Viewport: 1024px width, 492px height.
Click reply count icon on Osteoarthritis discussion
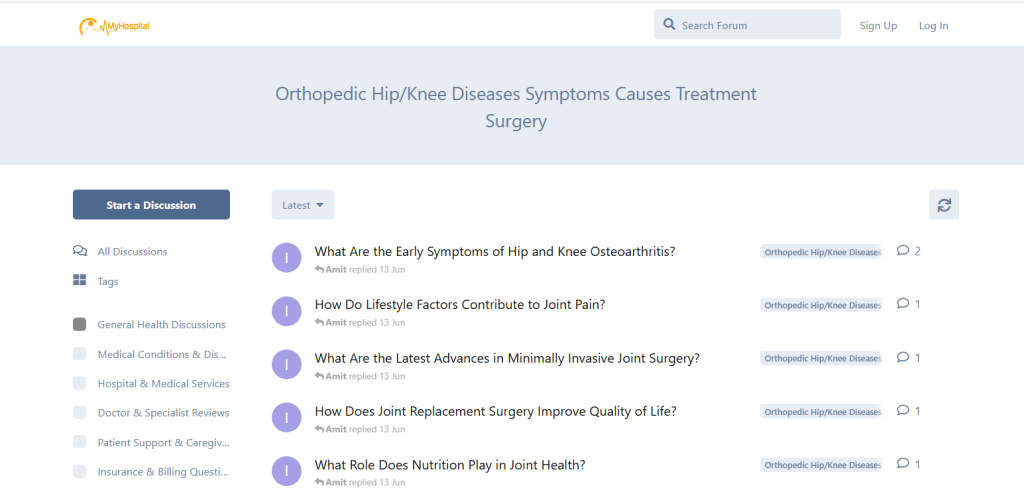pos(903,251)
